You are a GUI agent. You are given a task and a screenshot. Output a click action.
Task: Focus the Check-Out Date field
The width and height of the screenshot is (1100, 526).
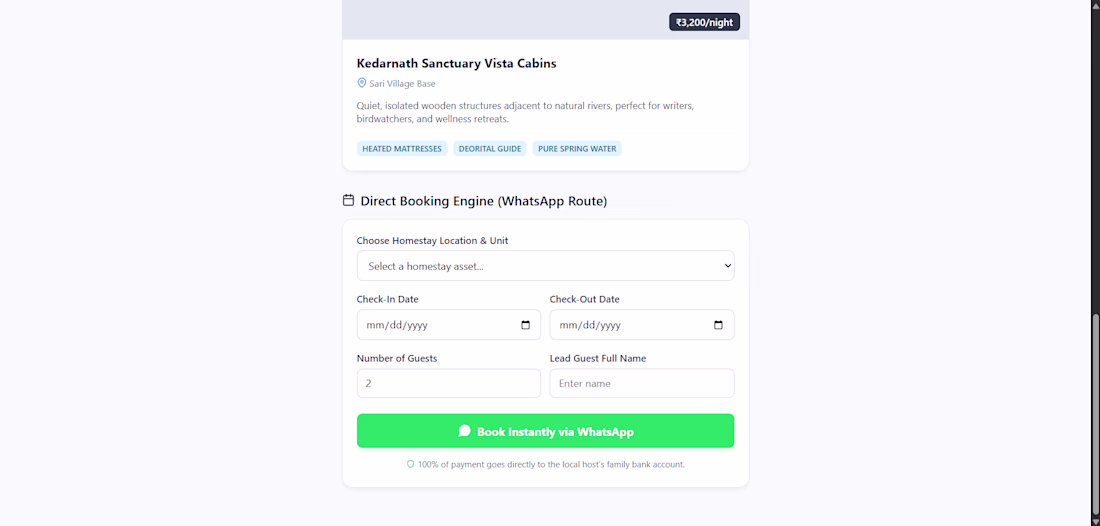tap(642, 325)
